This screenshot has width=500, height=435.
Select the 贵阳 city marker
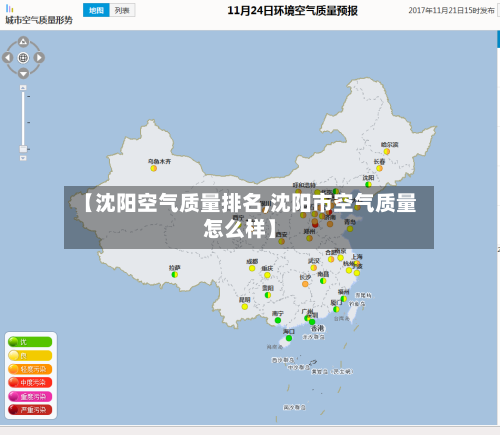268,295
